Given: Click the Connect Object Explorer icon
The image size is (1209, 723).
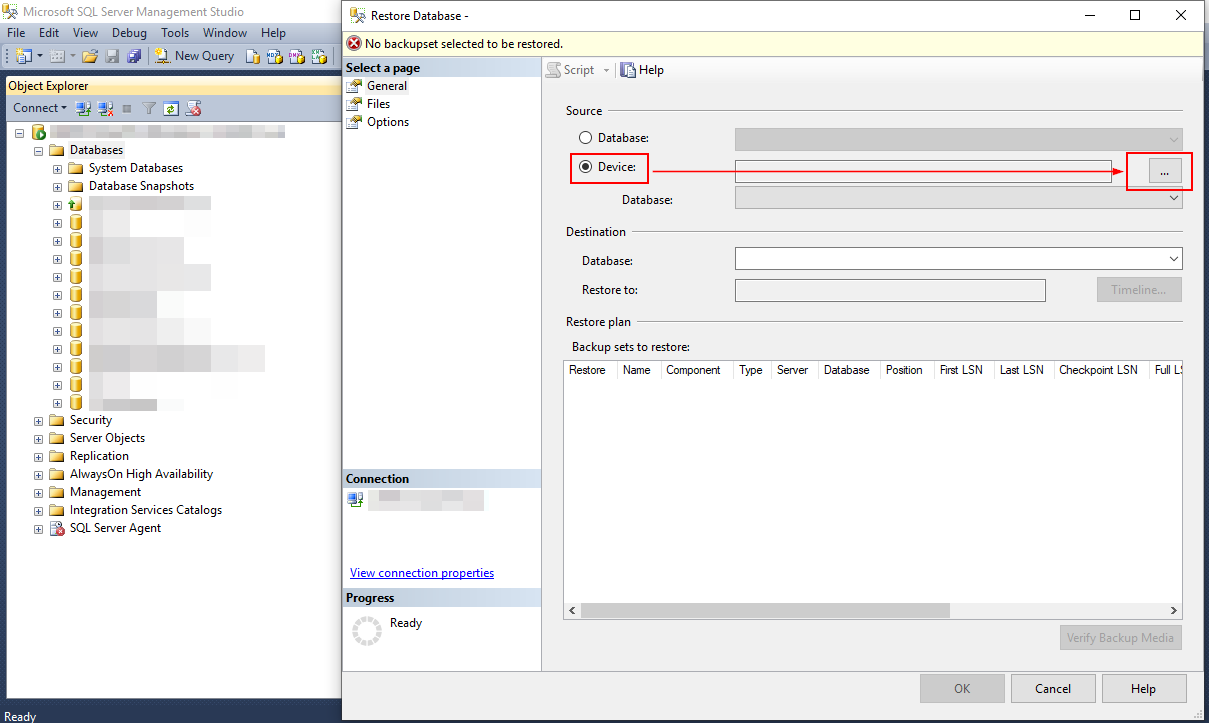Looking at the screenshot, I should [x=84, y=108].
